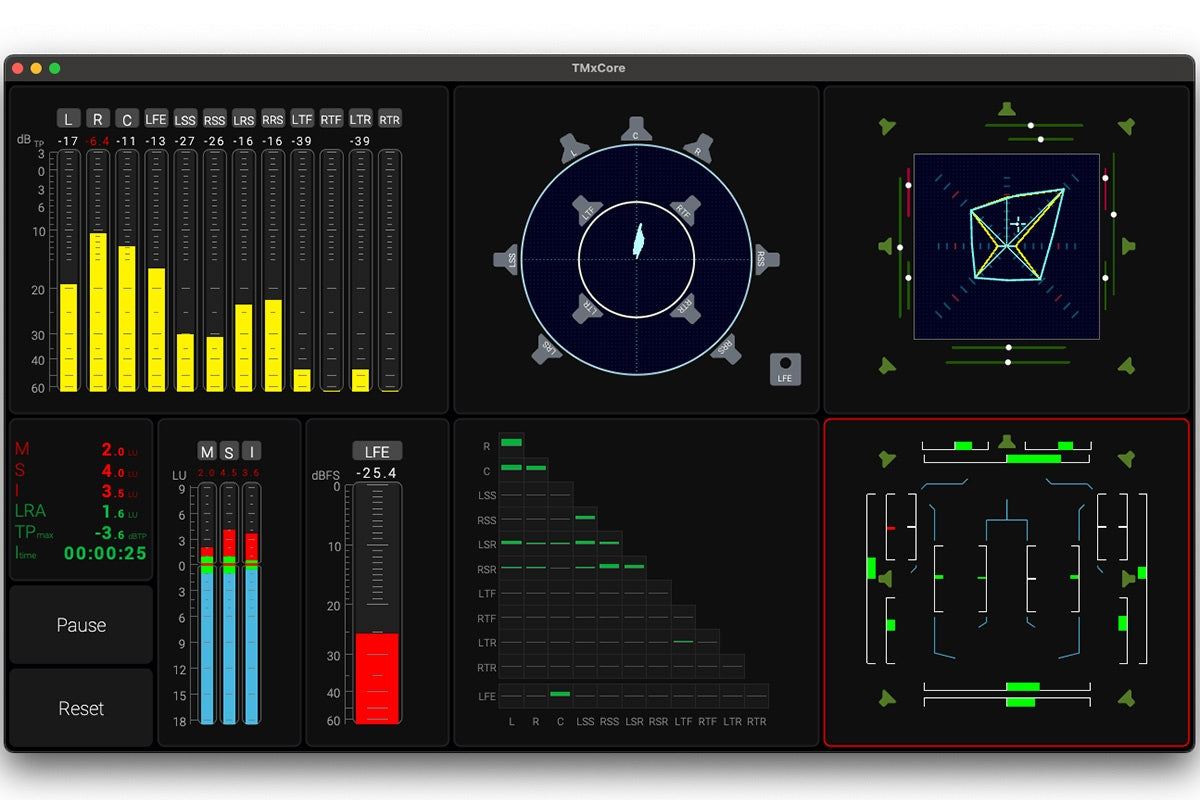1200x800 pixels.
Task: Toggle the RSS channel label above peak meters
Action: pyautogui.click(x=214, y=120)
